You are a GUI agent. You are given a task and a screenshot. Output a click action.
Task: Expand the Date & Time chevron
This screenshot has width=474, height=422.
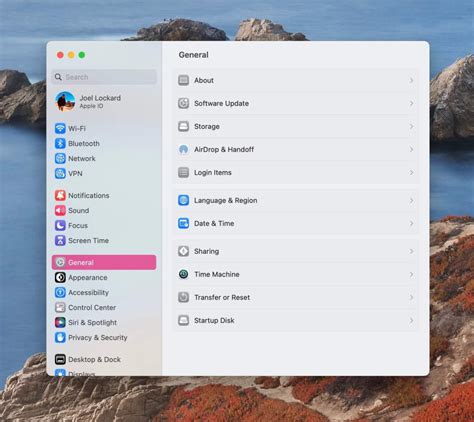[x=411, y=223]
